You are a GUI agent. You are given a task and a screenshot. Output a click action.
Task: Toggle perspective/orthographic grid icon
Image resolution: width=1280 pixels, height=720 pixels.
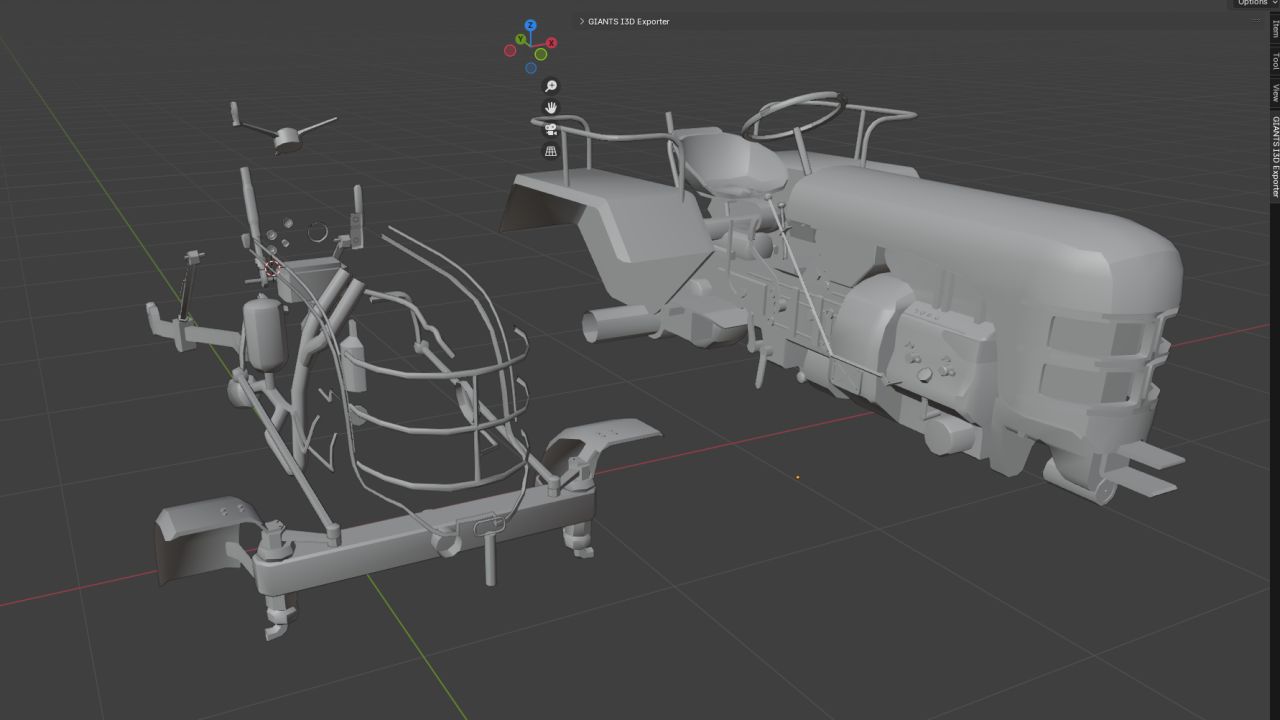click(550, 151)
